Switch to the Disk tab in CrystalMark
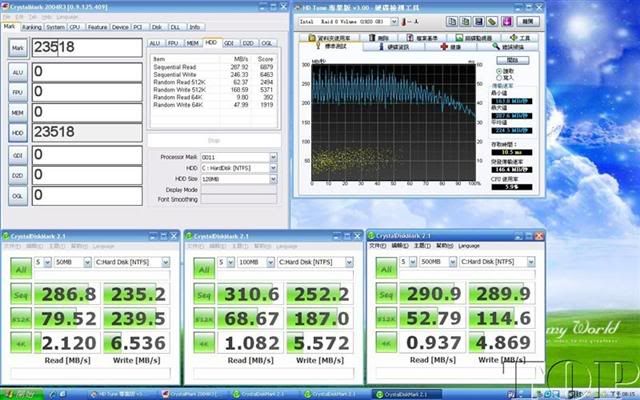The image size is (640, 400). tap(157, 27)
